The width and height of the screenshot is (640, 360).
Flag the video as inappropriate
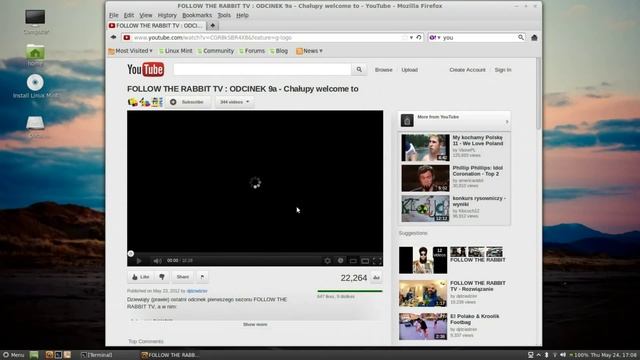202,277
